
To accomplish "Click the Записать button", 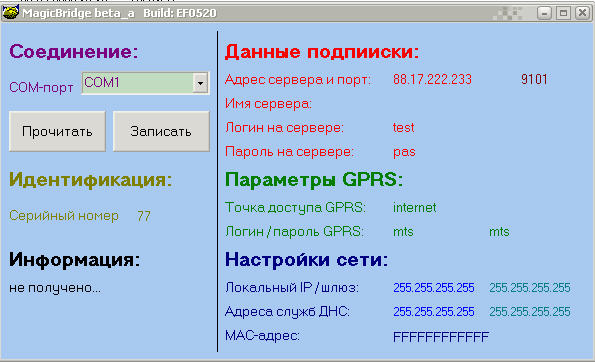I will pyautogui.click(x=161, y=131).
